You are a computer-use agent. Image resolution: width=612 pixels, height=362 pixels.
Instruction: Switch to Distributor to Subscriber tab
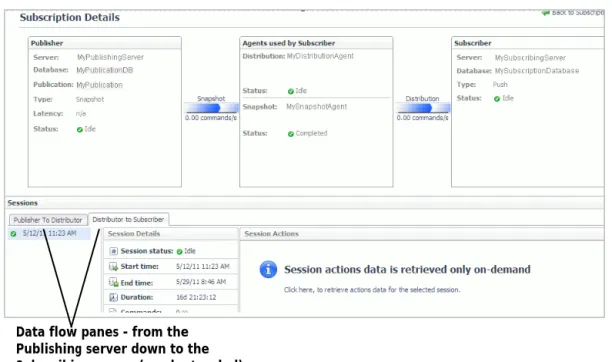tap(128, 219)
